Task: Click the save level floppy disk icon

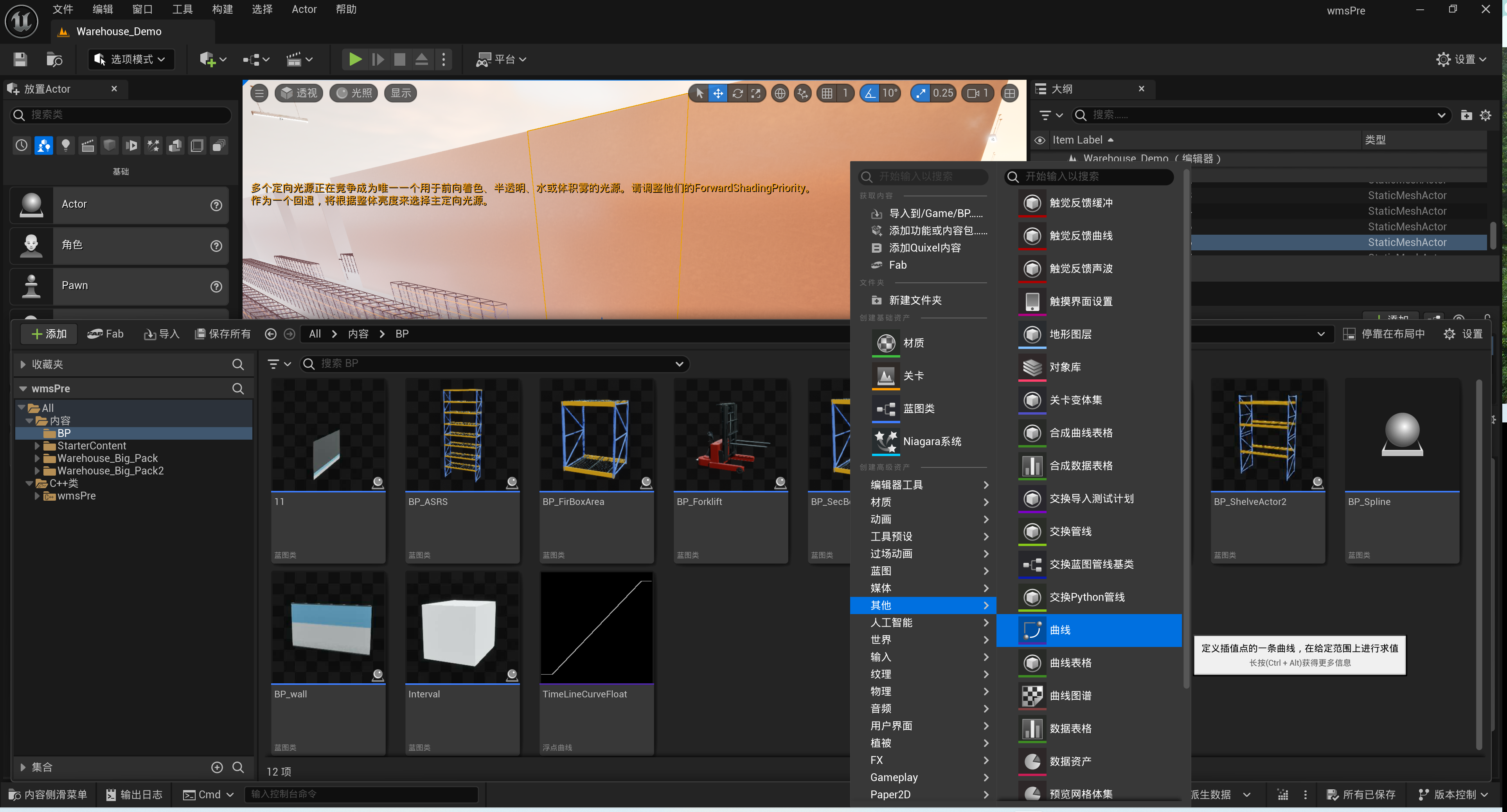Action: (20, 59)
